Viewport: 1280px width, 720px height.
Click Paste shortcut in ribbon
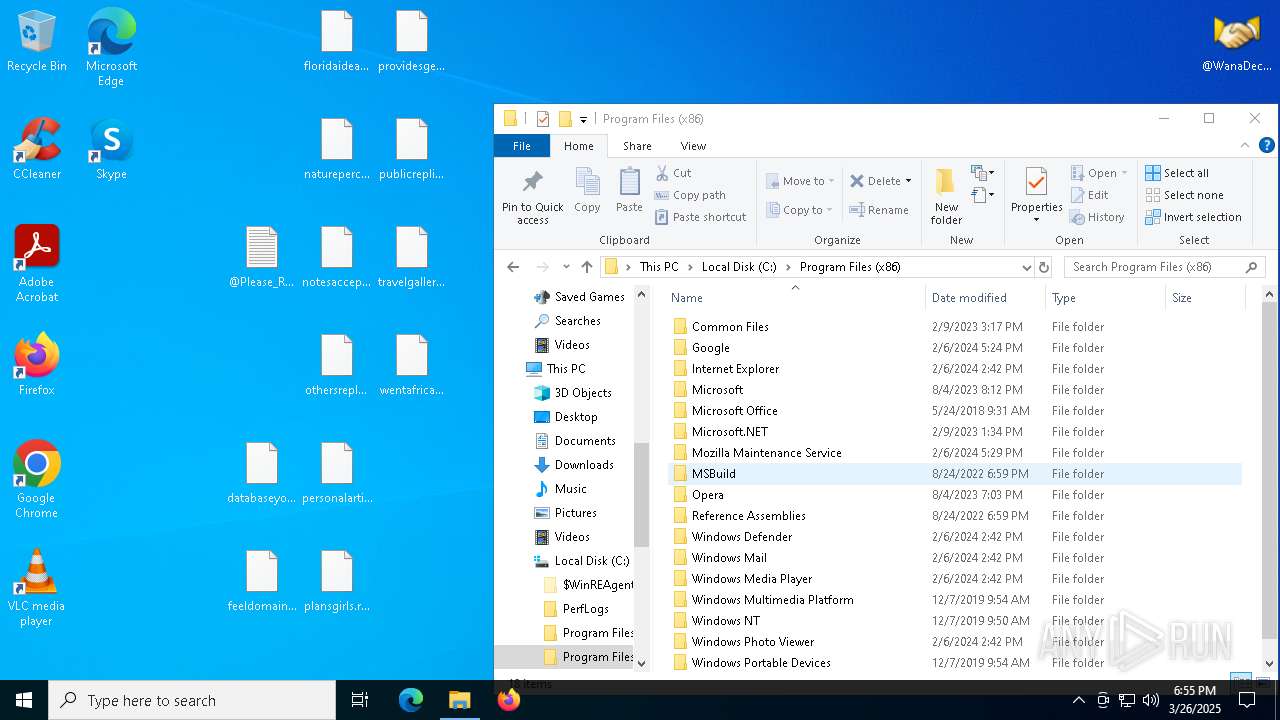coord(700,217)
